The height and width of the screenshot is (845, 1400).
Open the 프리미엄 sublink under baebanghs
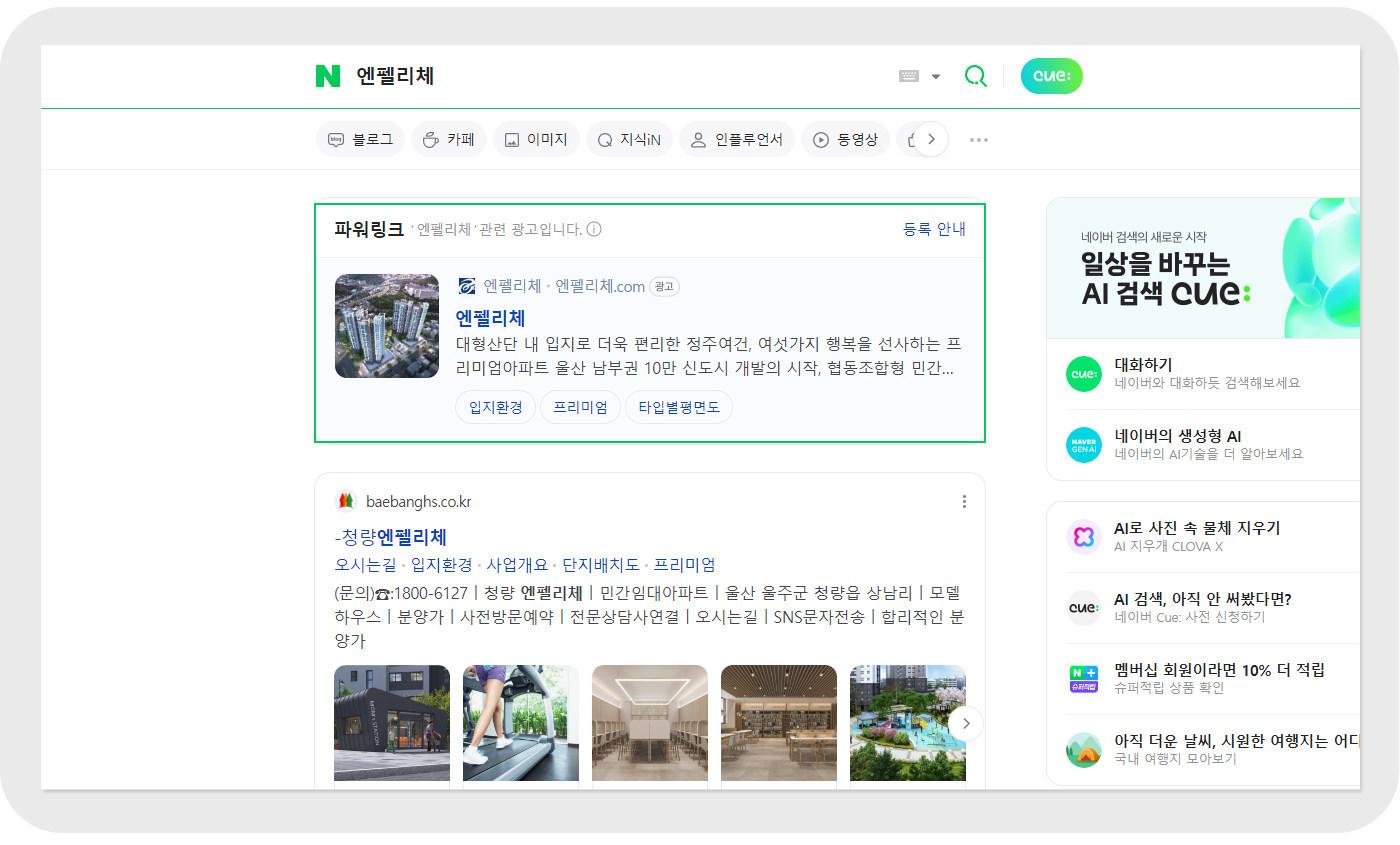coord(685,565)
